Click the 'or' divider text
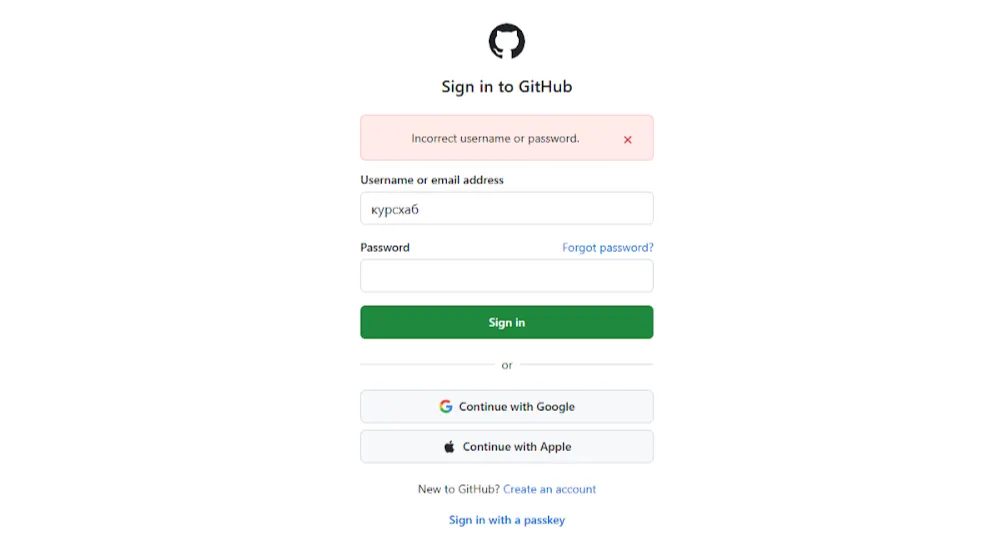The height and width of the screenshot is (558, 991). pyautogui.click(x=506, y=365)
